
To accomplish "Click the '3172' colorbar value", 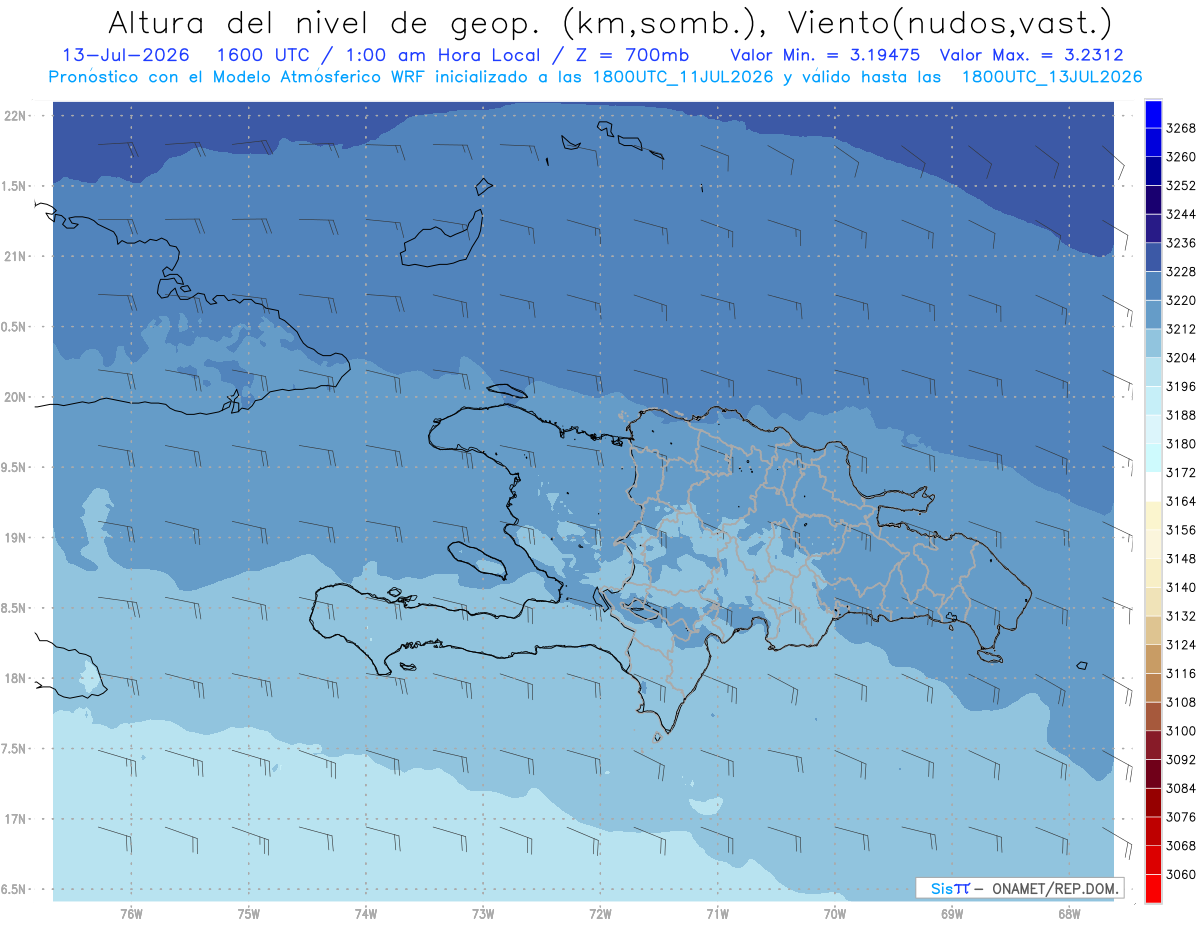I will pyautogui.click(x=1181, y=472).
